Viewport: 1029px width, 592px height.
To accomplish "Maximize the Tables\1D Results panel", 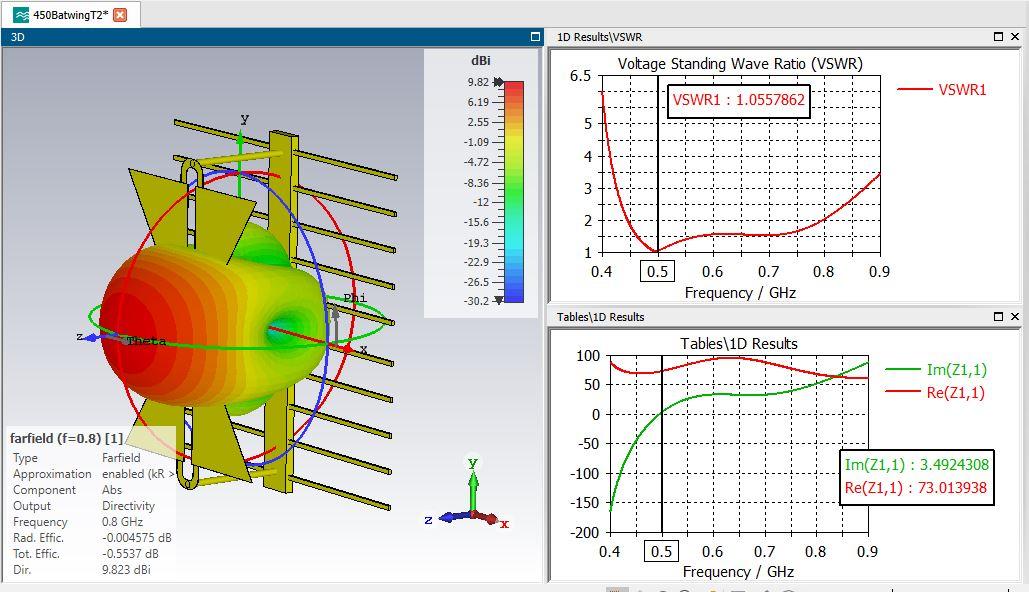I will click(998, 316).
